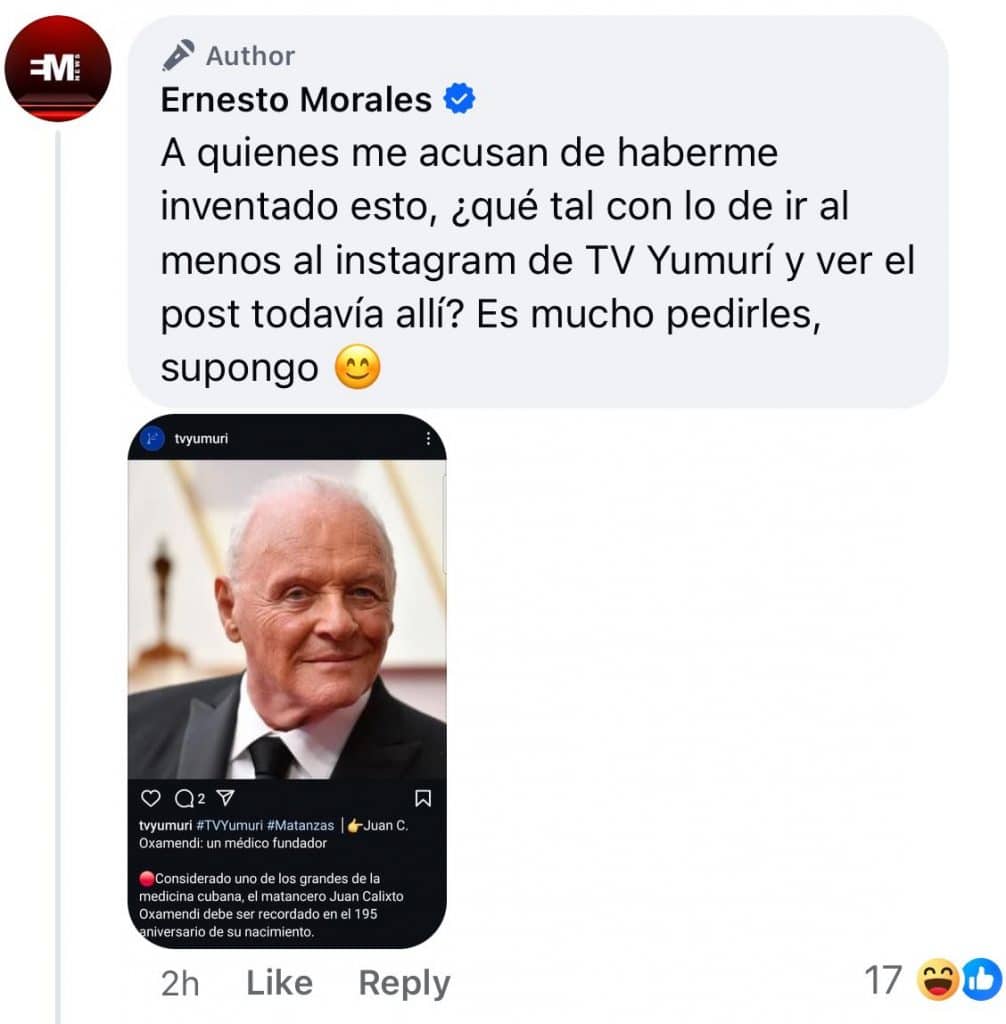Screen dimensions: 1006x1024
Task: Click the blue verified badge icon
Action: (x=459, y=99)
